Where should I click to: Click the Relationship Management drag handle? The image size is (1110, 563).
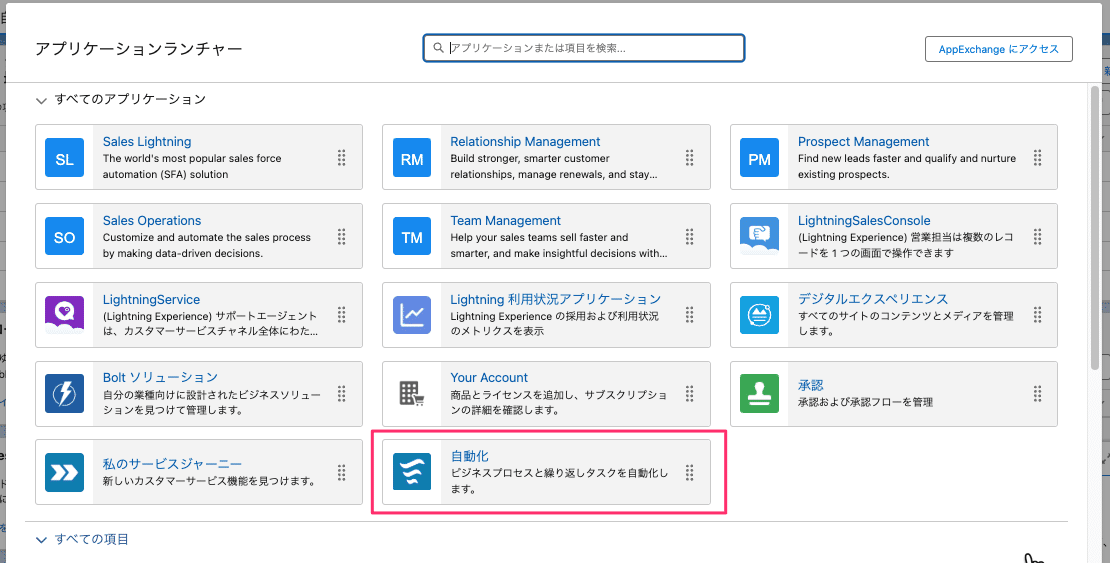point(690,157)
